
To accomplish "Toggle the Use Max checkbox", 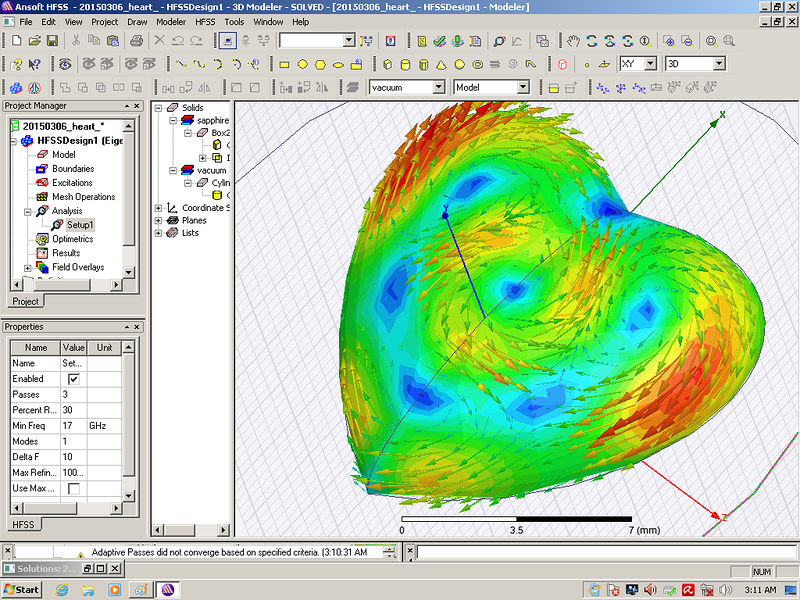I will pos(73,488).
